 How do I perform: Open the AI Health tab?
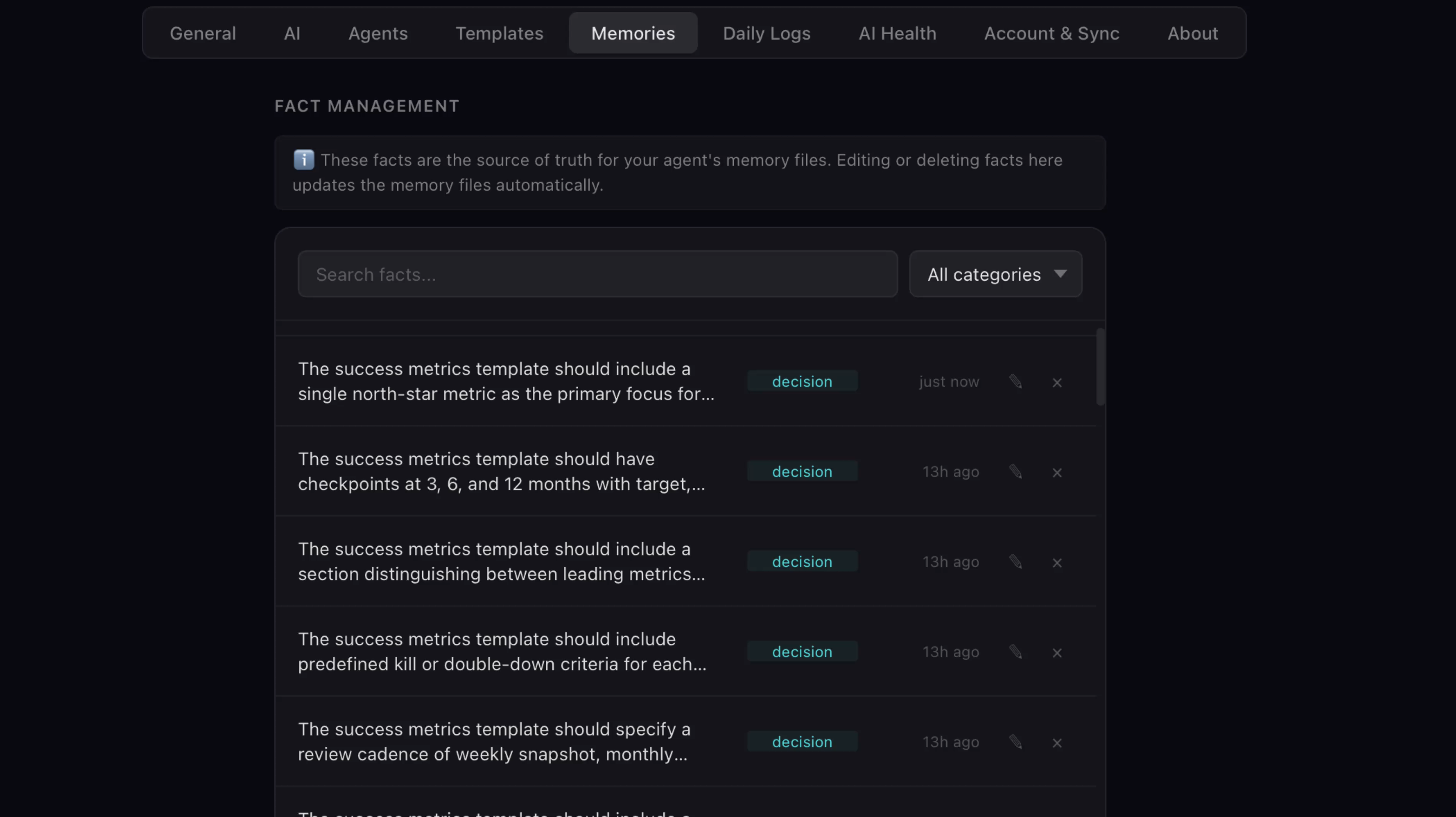click(x=897, y=33)
